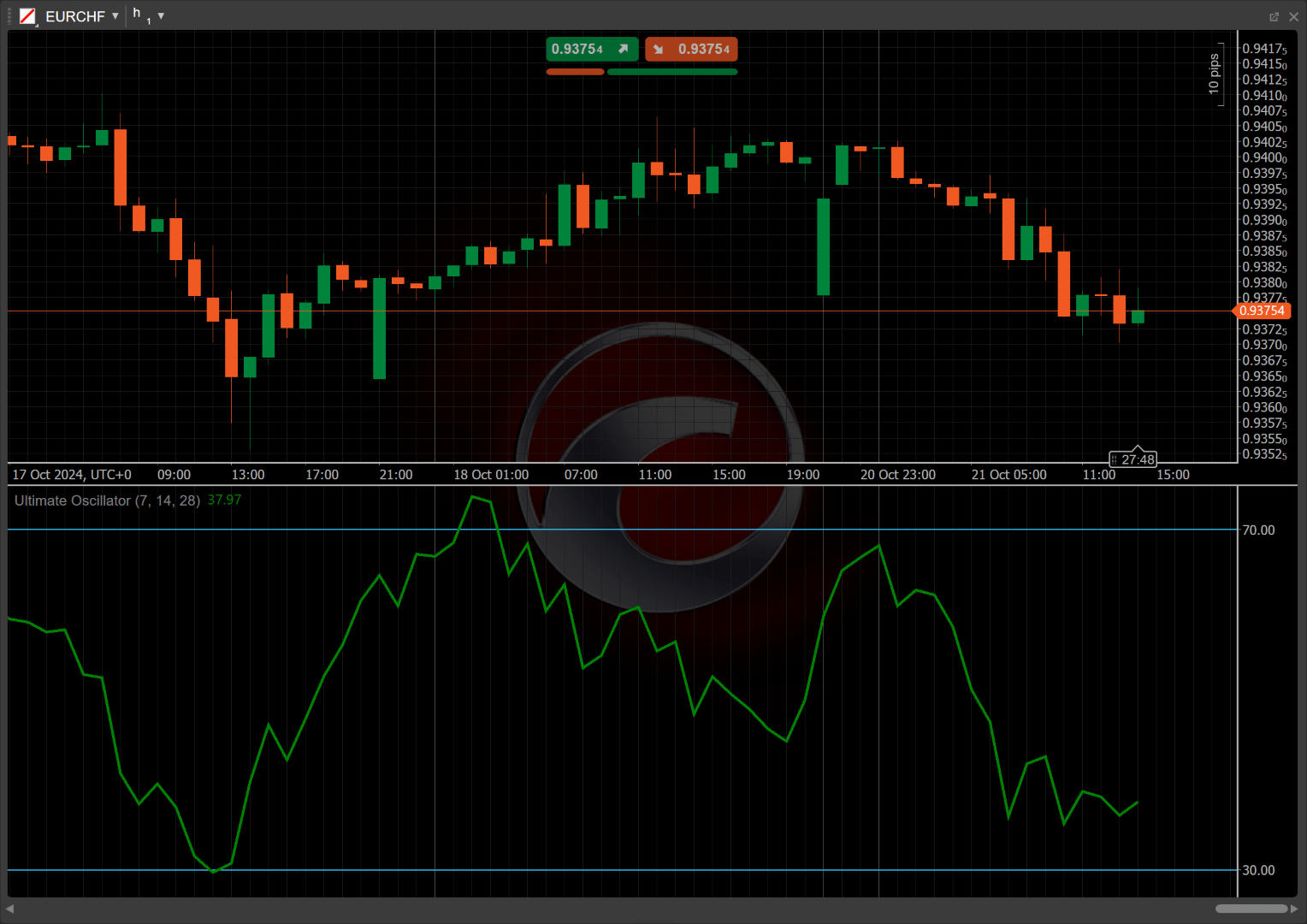Click the 09:00 time axis label
The height and width of the screenshot is (924, 1307).
click(174, 475)
